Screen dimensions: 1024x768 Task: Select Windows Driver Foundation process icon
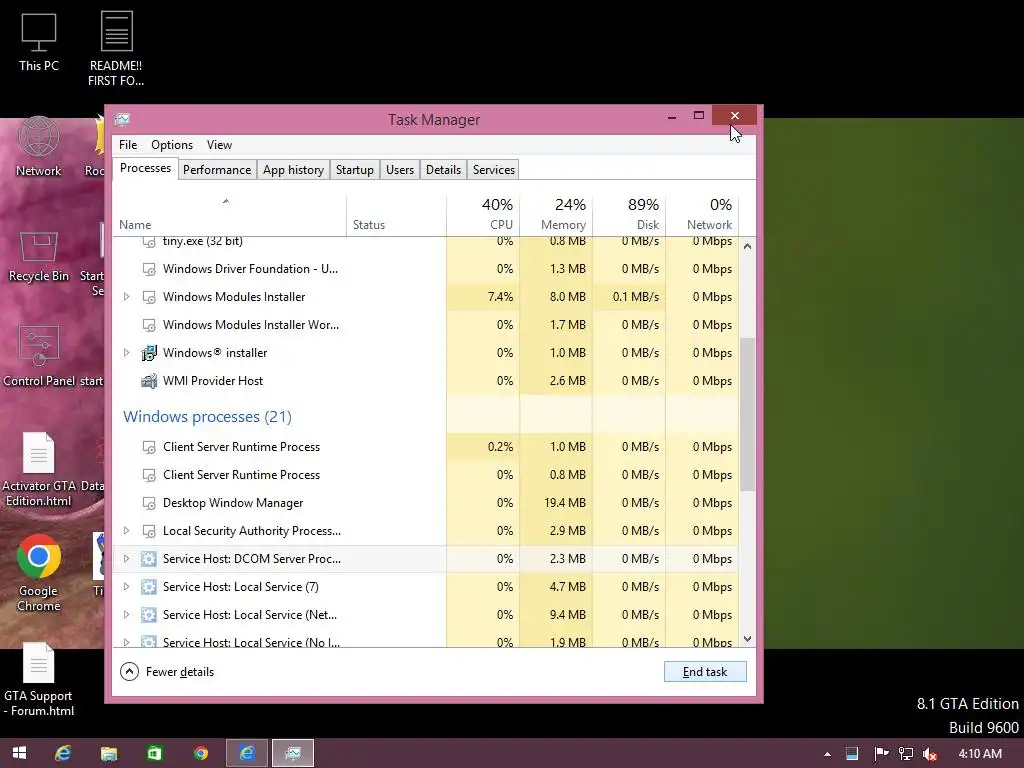pyautogui.click(x=149, y=269)
